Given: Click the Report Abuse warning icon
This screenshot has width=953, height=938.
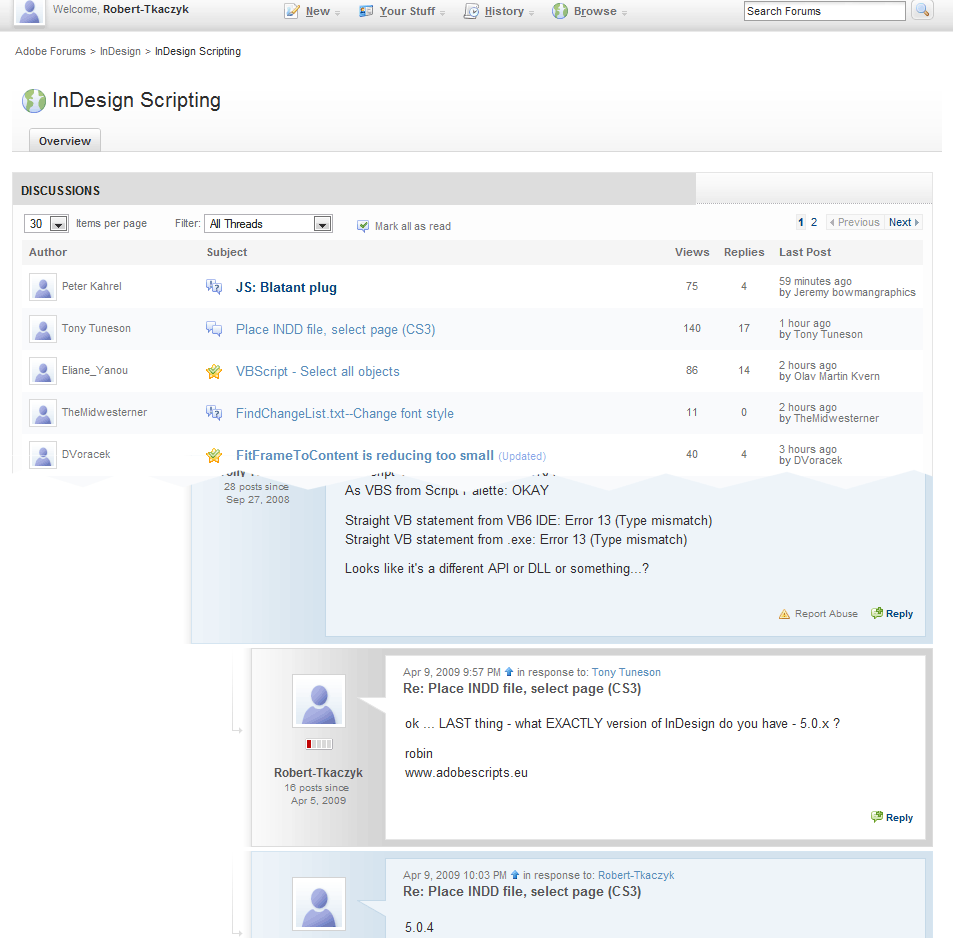Looking at the screenshot, I should (x=784, y=614).
